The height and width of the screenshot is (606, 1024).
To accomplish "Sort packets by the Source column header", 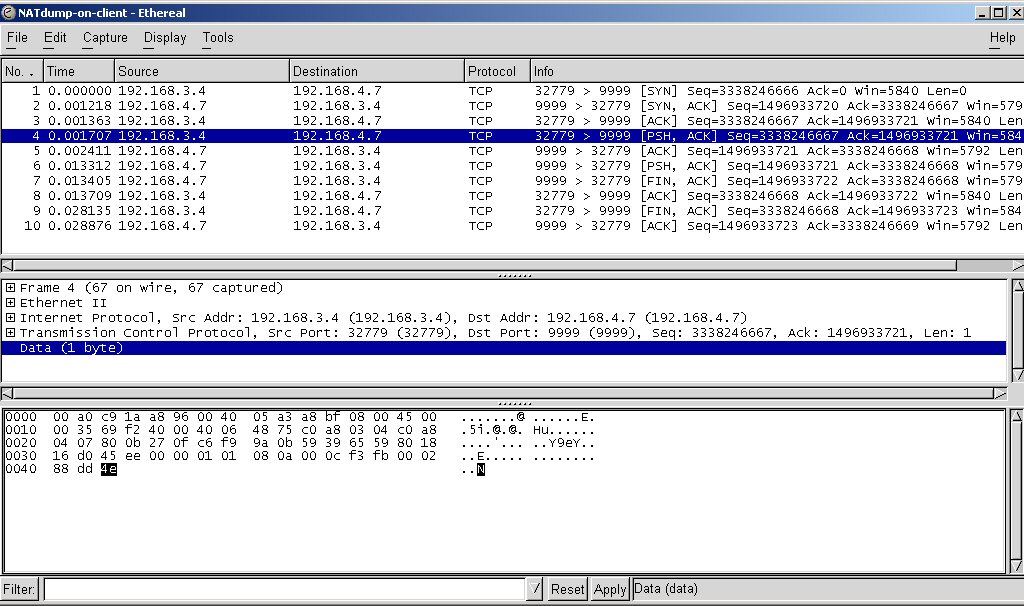I will [x=201, y=72].
